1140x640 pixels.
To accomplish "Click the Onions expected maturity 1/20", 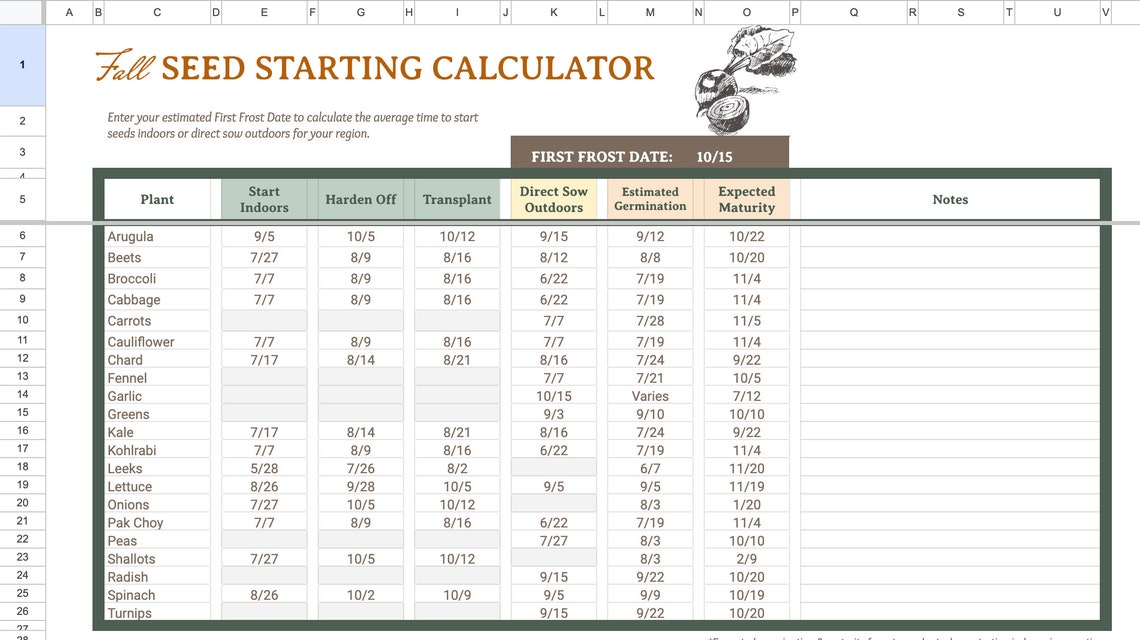I will [746, 504].
